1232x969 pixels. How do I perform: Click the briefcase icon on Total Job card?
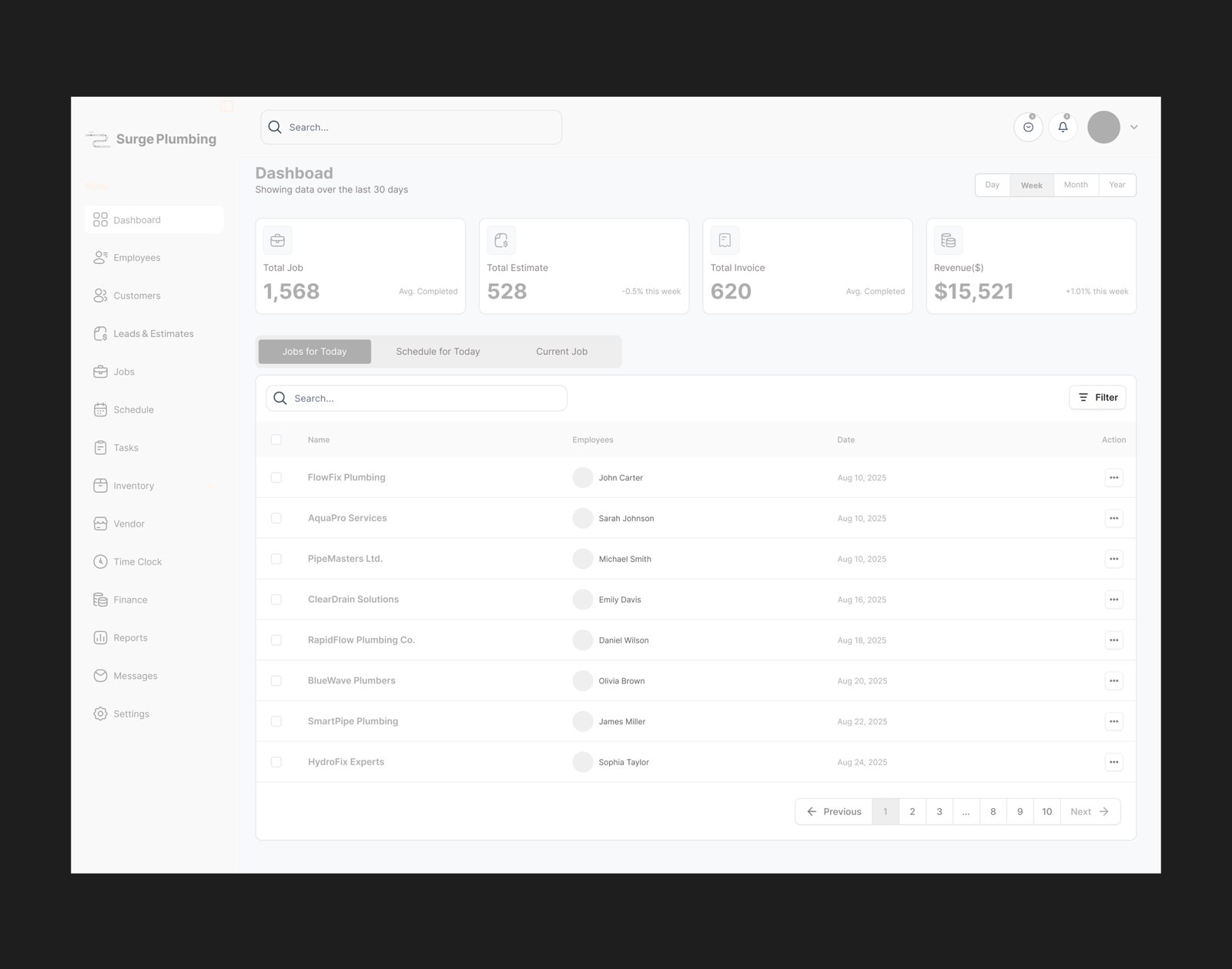click(x=277, y=241)
